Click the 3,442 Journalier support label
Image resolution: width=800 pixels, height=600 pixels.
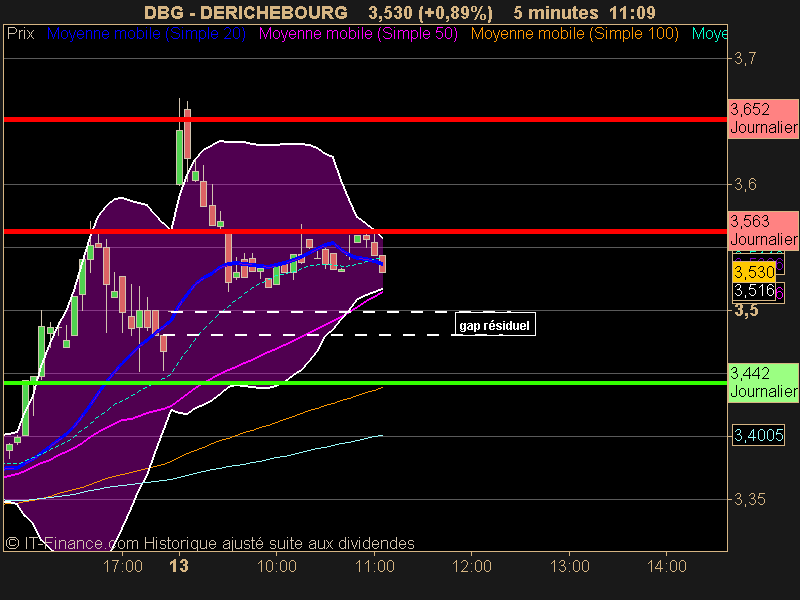[763, 383]
